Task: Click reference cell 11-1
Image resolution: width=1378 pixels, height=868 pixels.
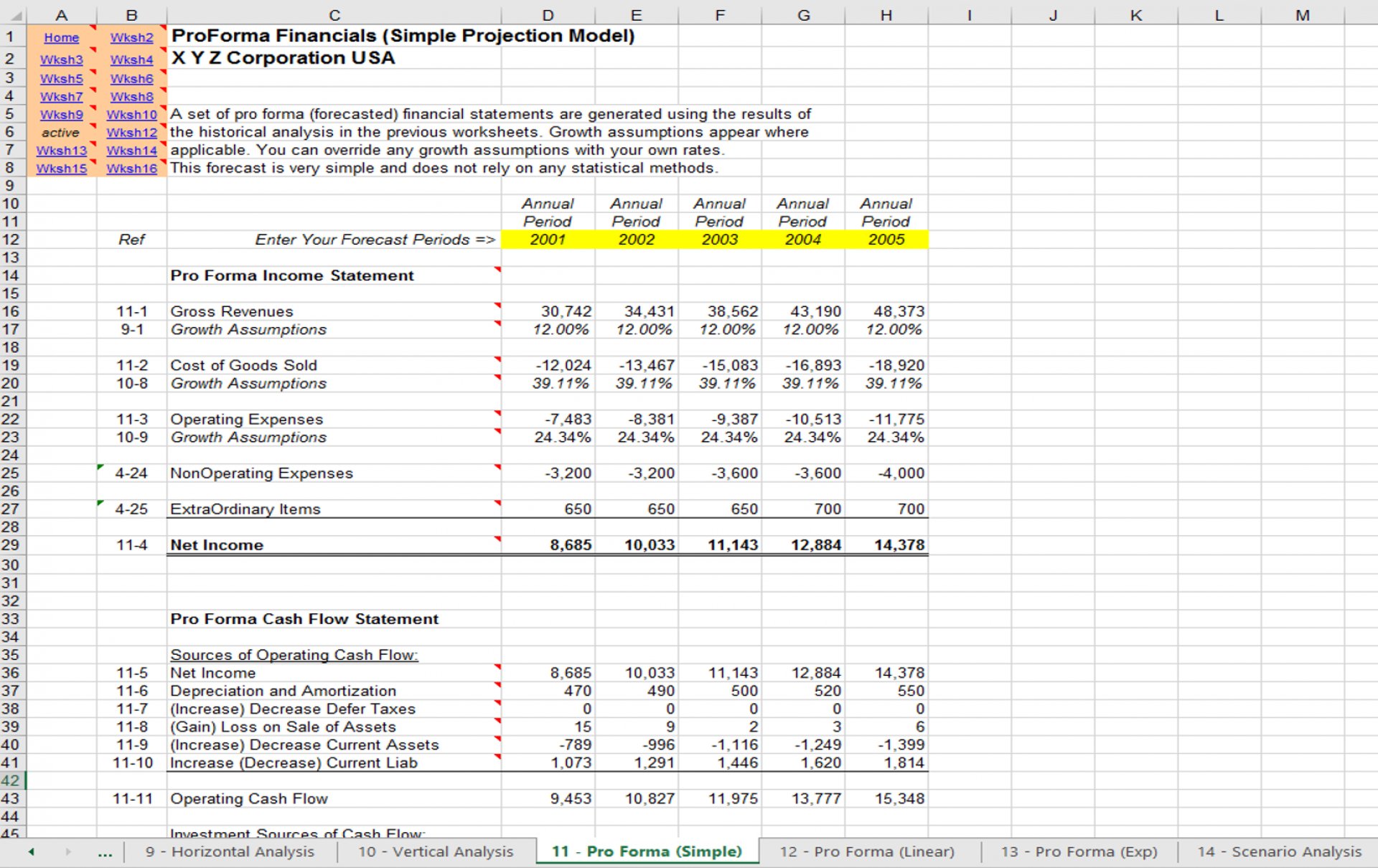Action: [131, 311]
